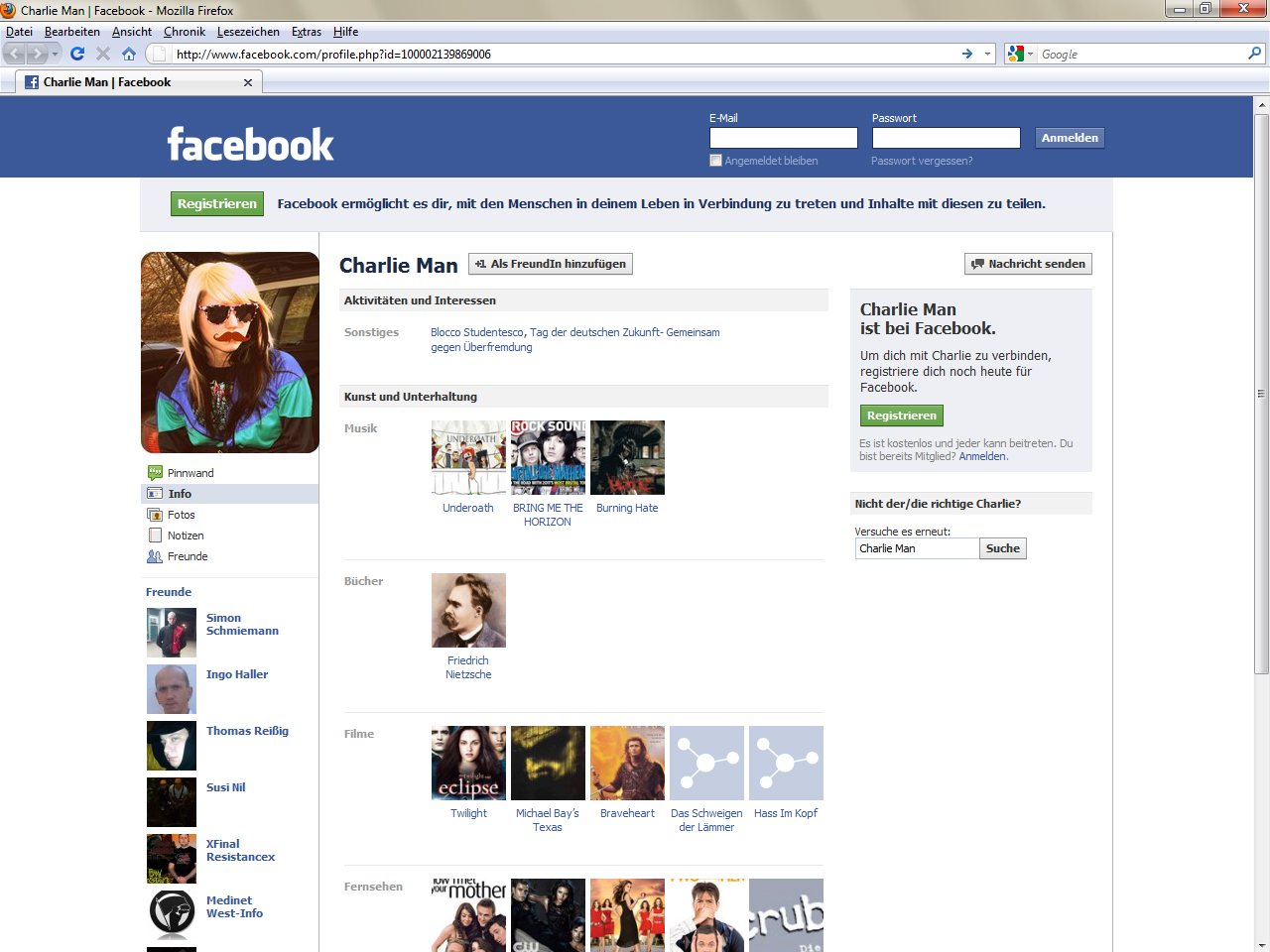Click the Pinnwand icon in profile sidebar

click(x=155, y=473)
